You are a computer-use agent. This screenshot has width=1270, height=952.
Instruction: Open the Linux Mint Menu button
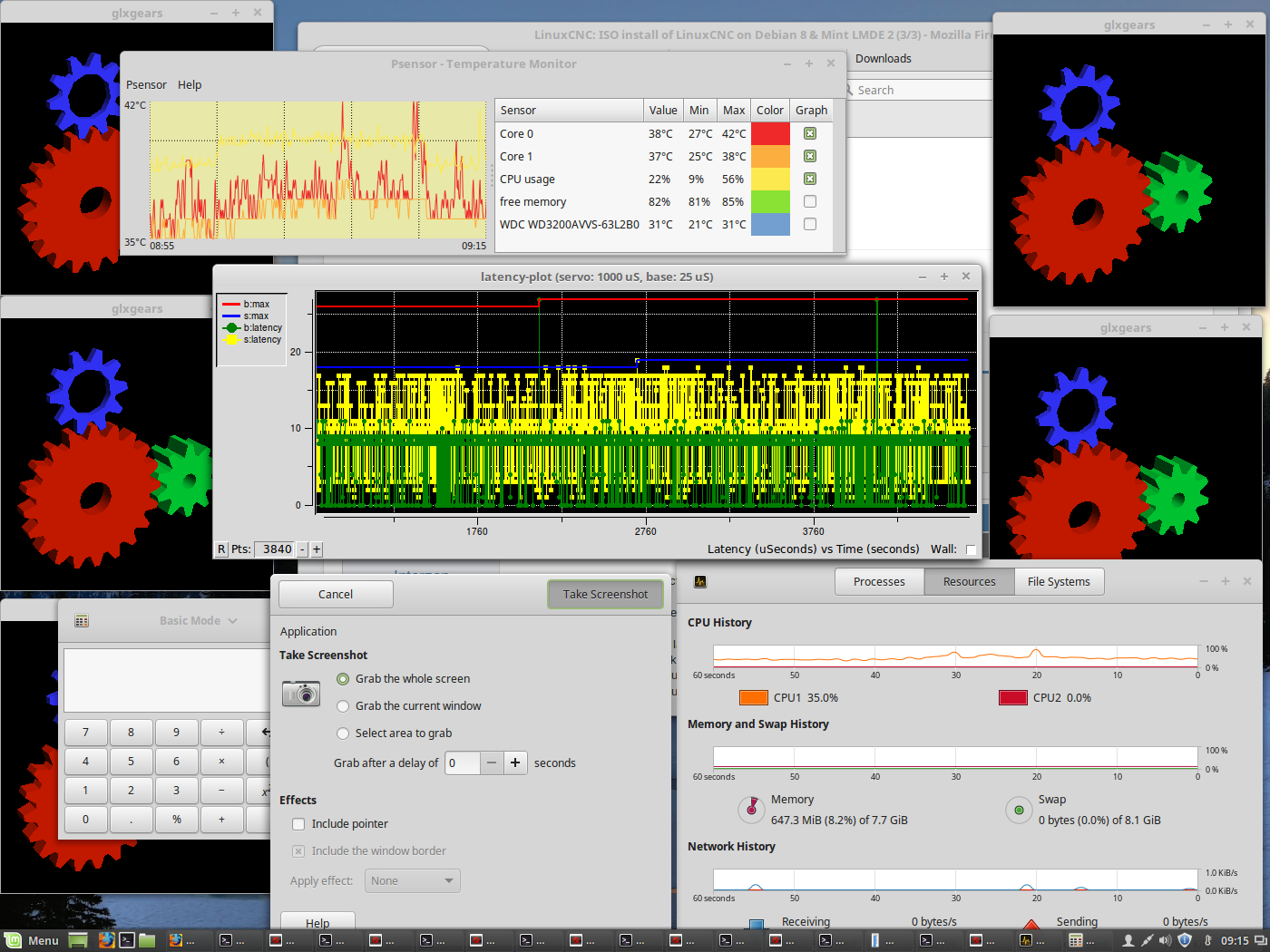tap(32, 940)
